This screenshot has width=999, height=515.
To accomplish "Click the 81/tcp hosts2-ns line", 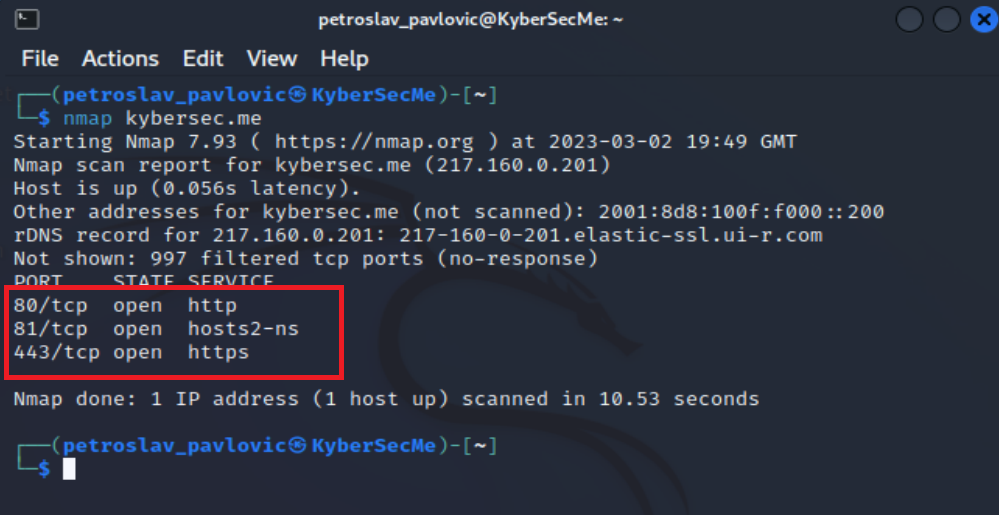I will [156, 328].
